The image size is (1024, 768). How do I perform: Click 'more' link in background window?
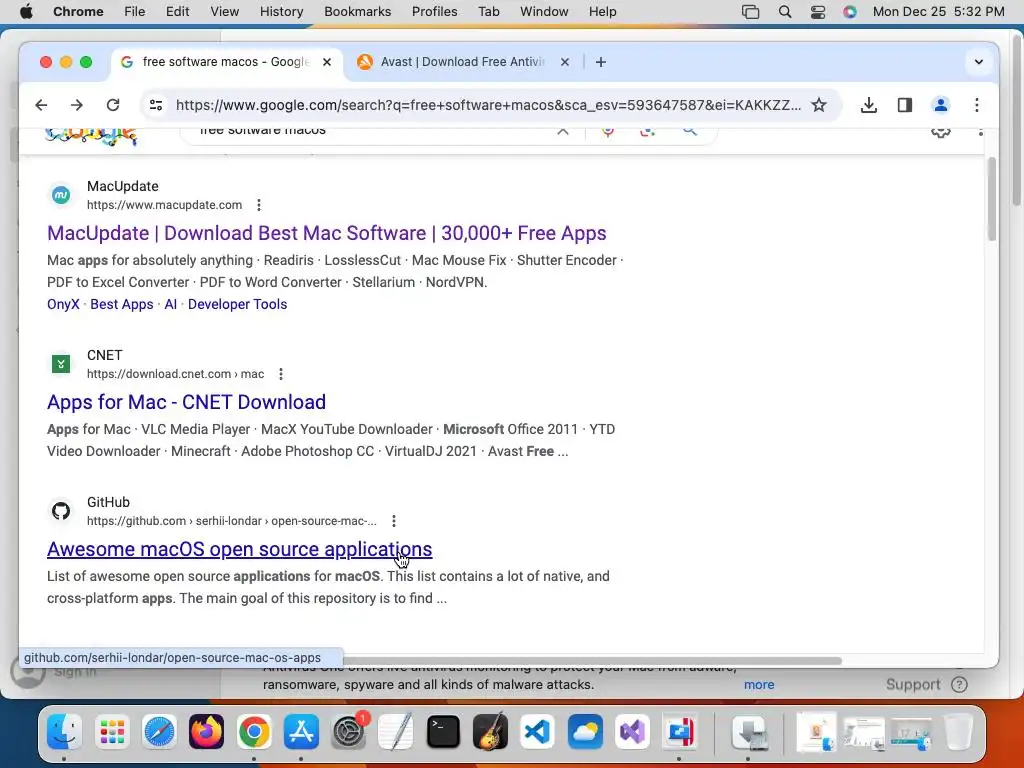point(759,684)
